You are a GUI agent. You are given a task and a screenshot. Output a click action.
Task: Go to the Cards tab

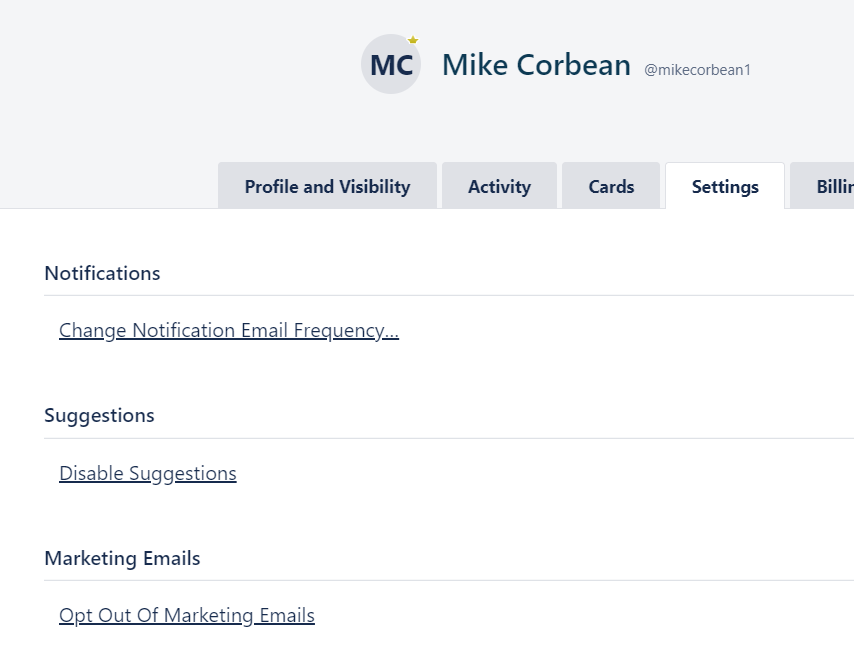611,186
